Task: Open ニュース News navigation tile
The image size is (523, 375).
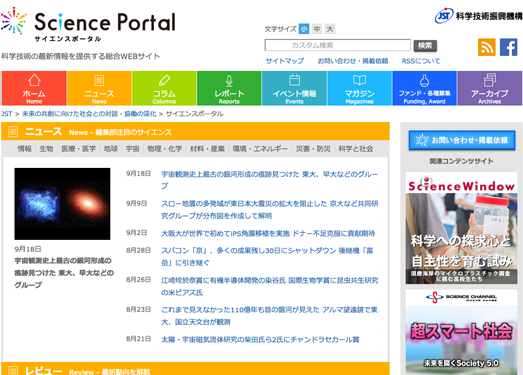Action: click(99, 88)
